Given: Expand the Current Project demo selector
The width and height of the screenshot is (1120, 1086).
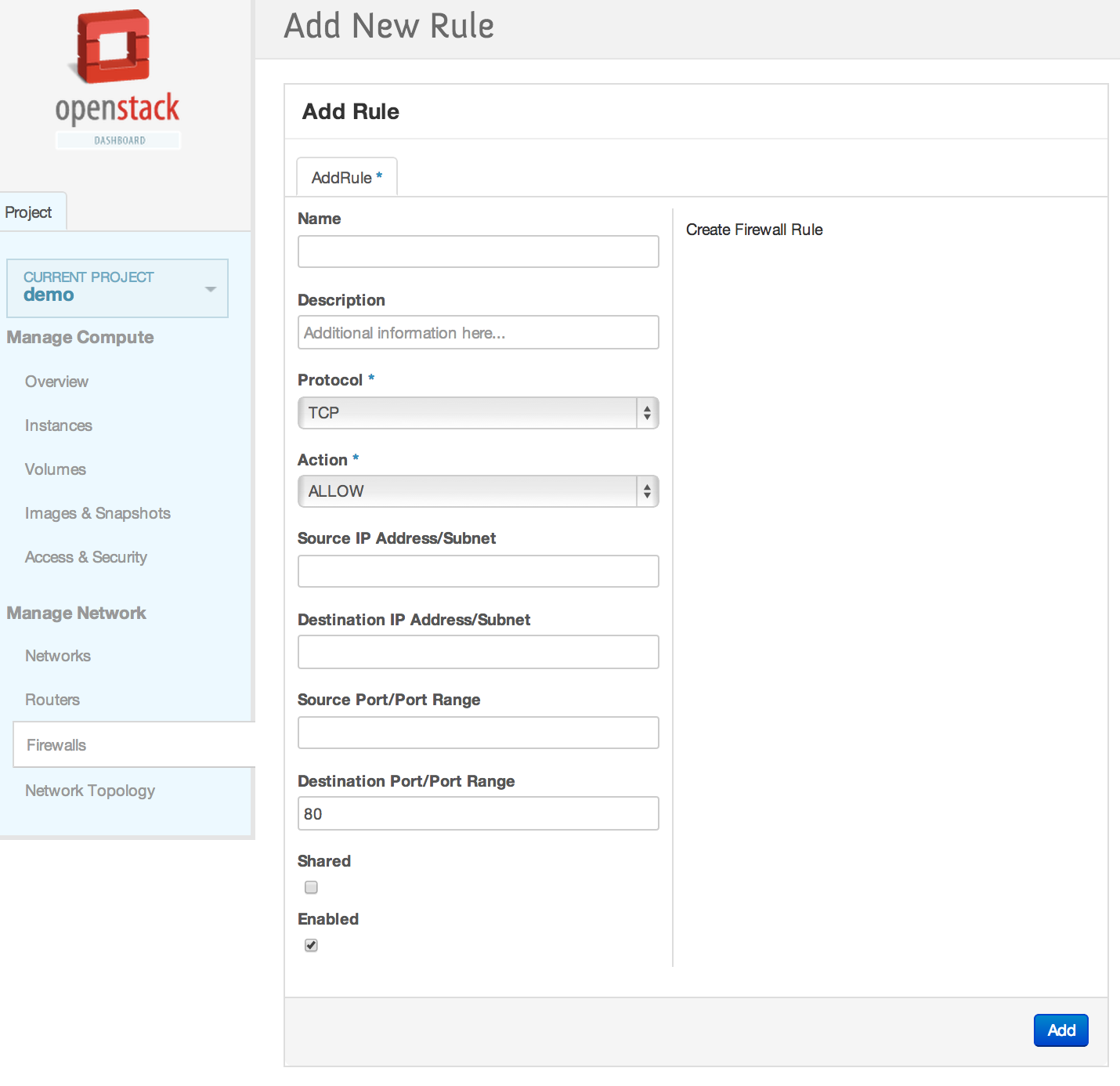Looking at the screenshot, I should coord(117,288).
